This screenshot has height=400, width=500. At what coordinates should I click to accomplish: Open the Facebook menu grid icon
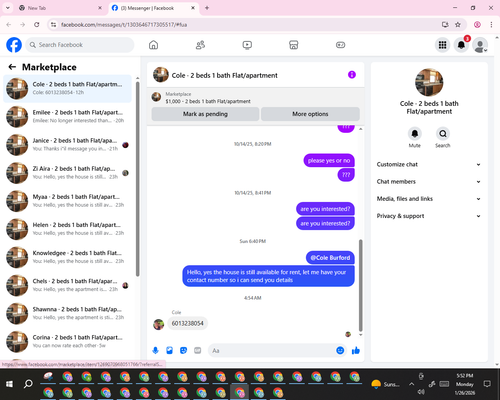[x=442, y=45]
